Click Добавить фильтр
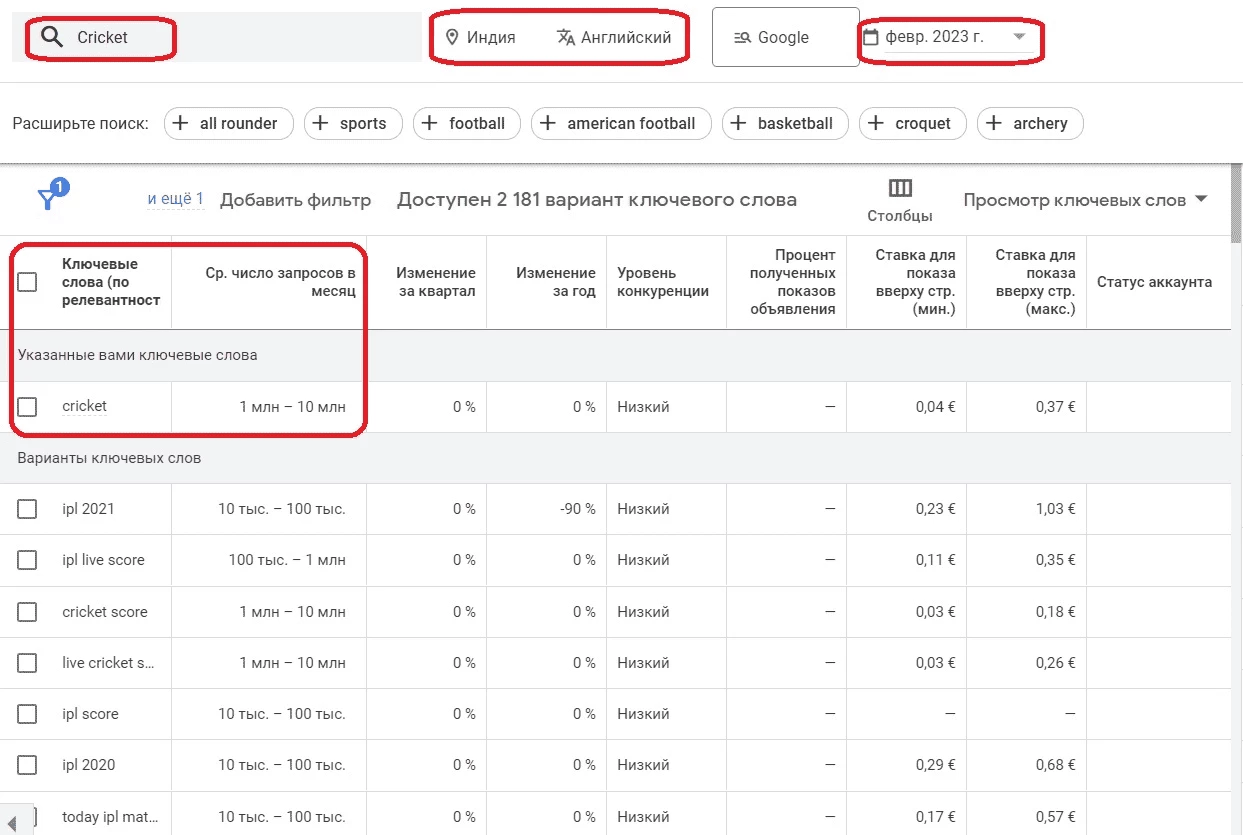 [295, 200]
